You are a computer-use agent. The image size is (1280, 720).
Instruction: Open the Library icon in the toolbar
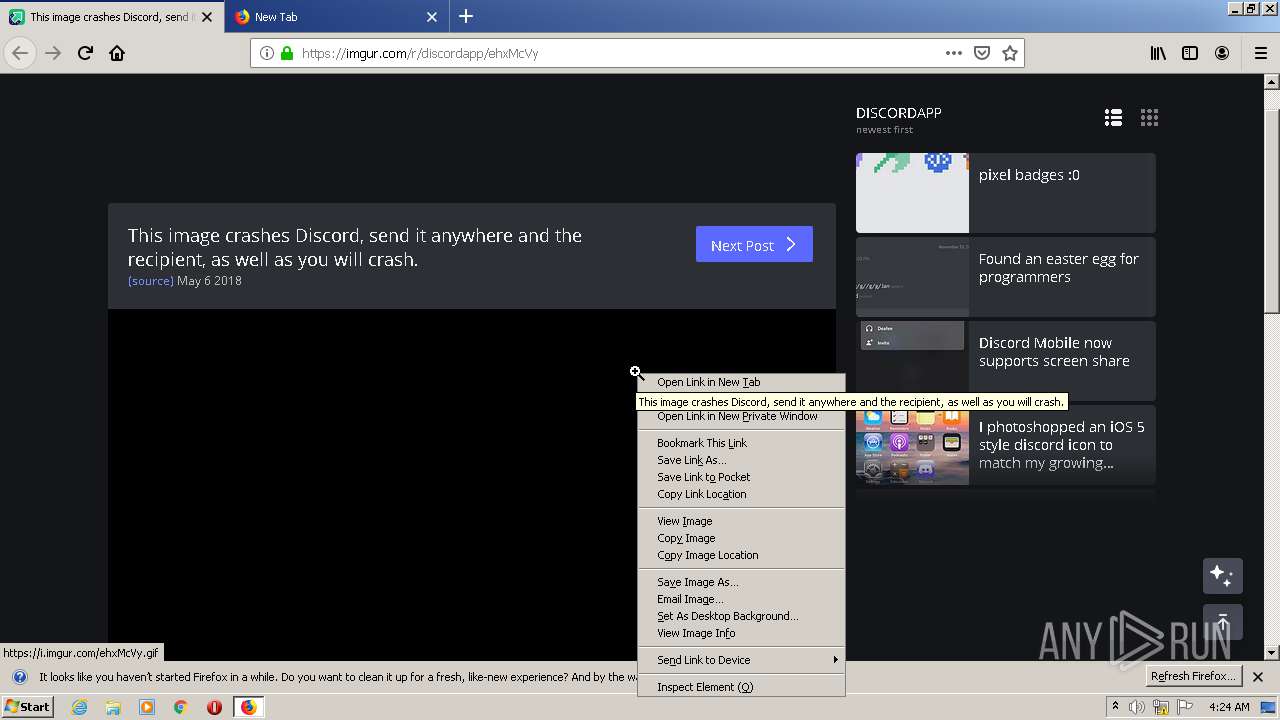point(1158,53)
